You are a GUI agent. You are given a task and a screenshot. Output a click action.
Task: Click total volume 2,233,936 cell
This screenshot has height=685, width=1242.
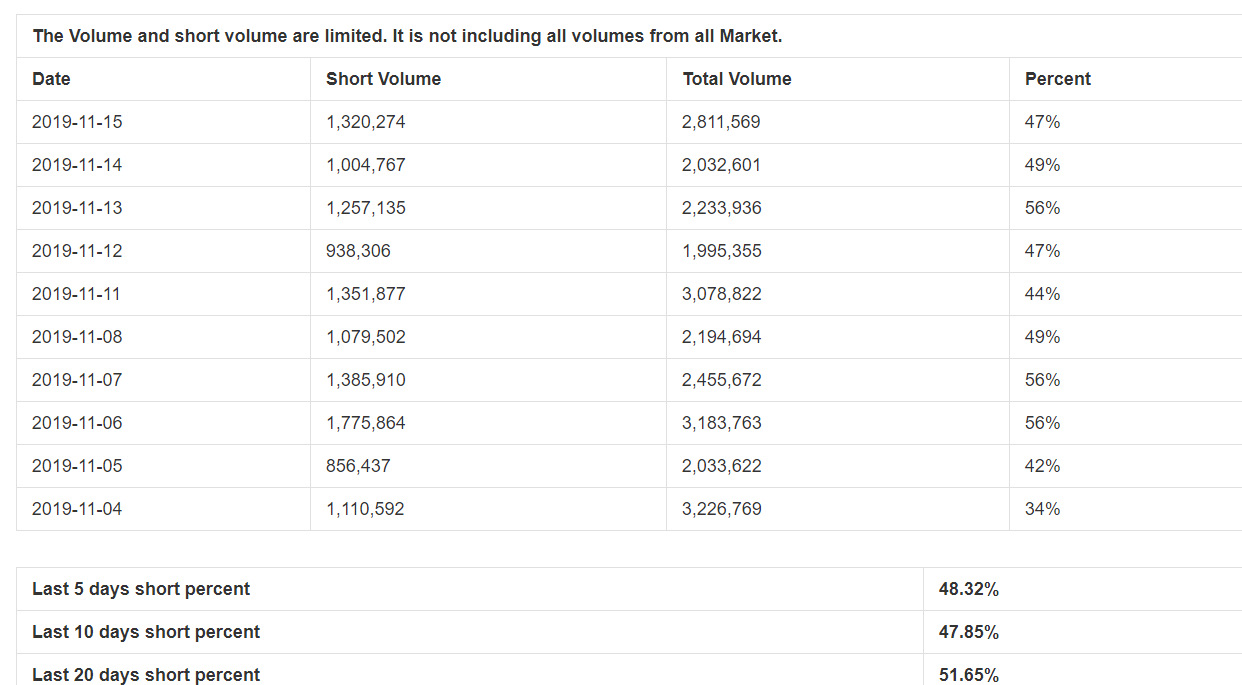point(722,208)
